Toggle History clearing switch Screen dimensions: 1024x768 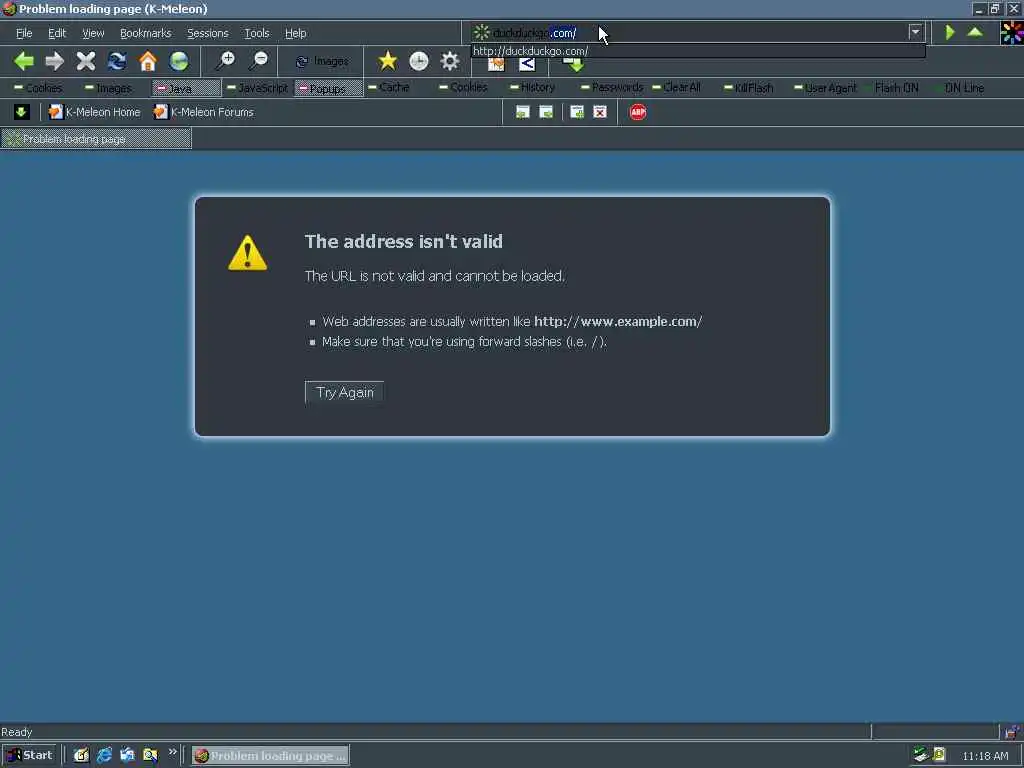(x=532, y=88)
